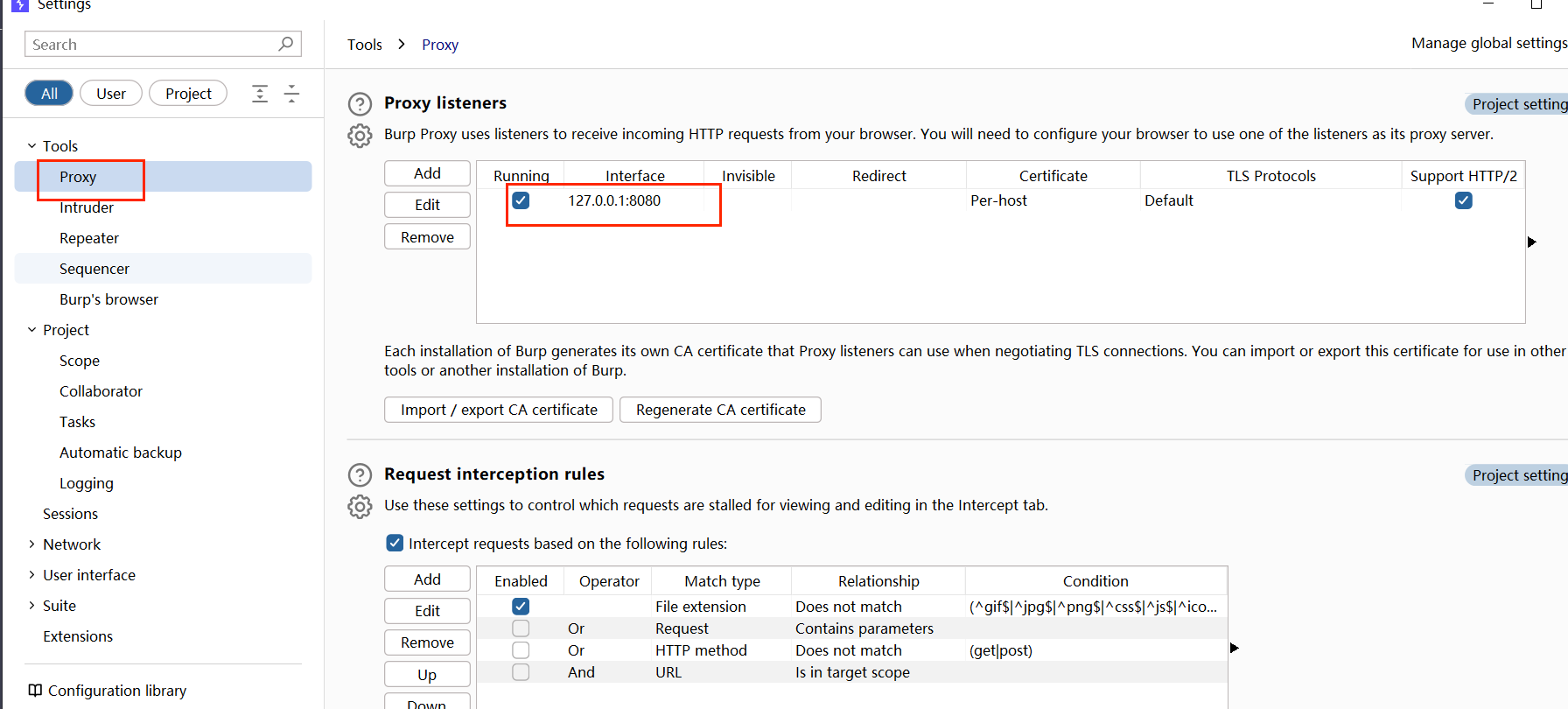
Task: Expand the User interface tree section
Action: pyautogui.click(x=31, y=575)
